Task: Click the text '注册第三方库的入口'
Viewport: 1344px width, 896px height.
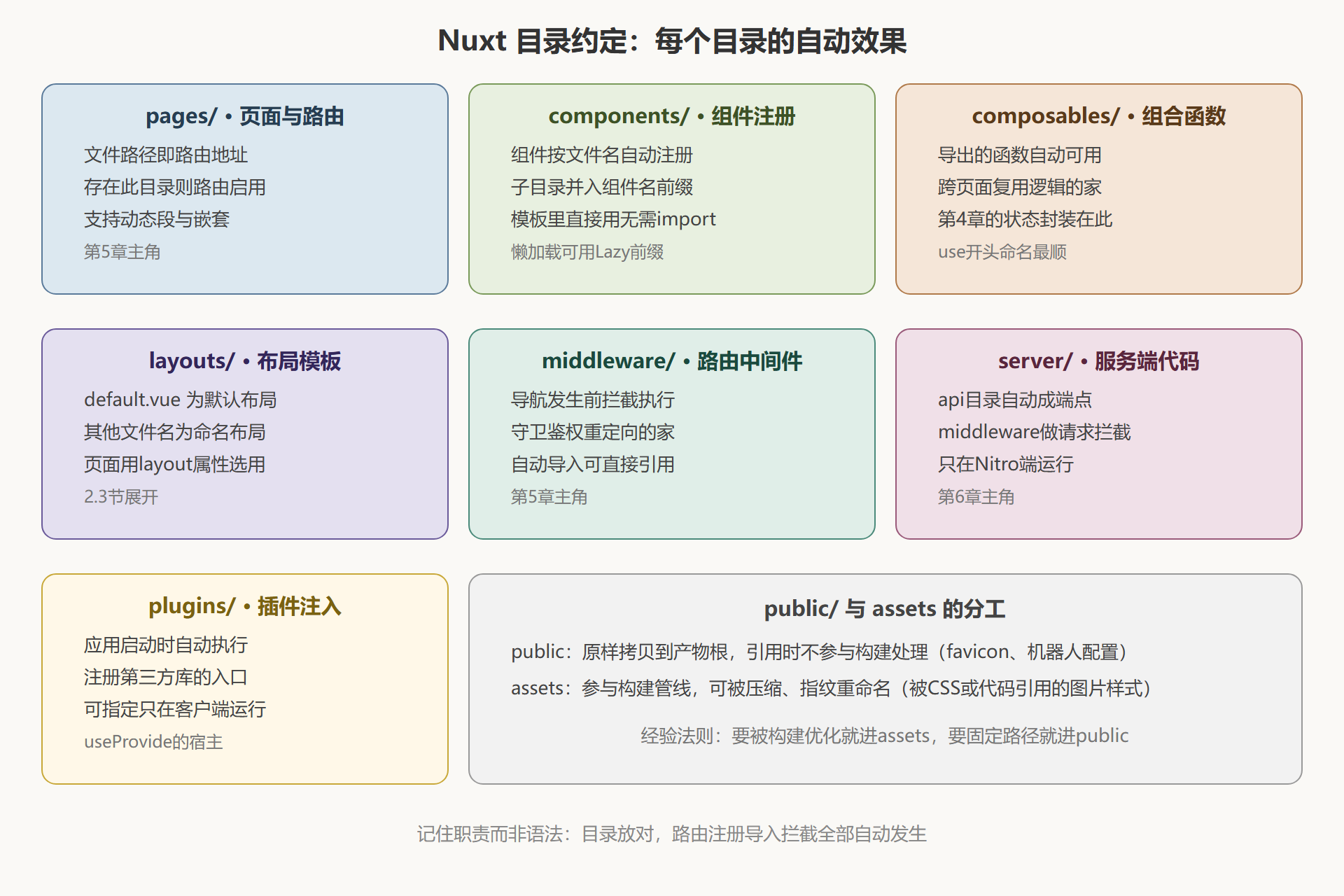Action: [x=166, y=677]
